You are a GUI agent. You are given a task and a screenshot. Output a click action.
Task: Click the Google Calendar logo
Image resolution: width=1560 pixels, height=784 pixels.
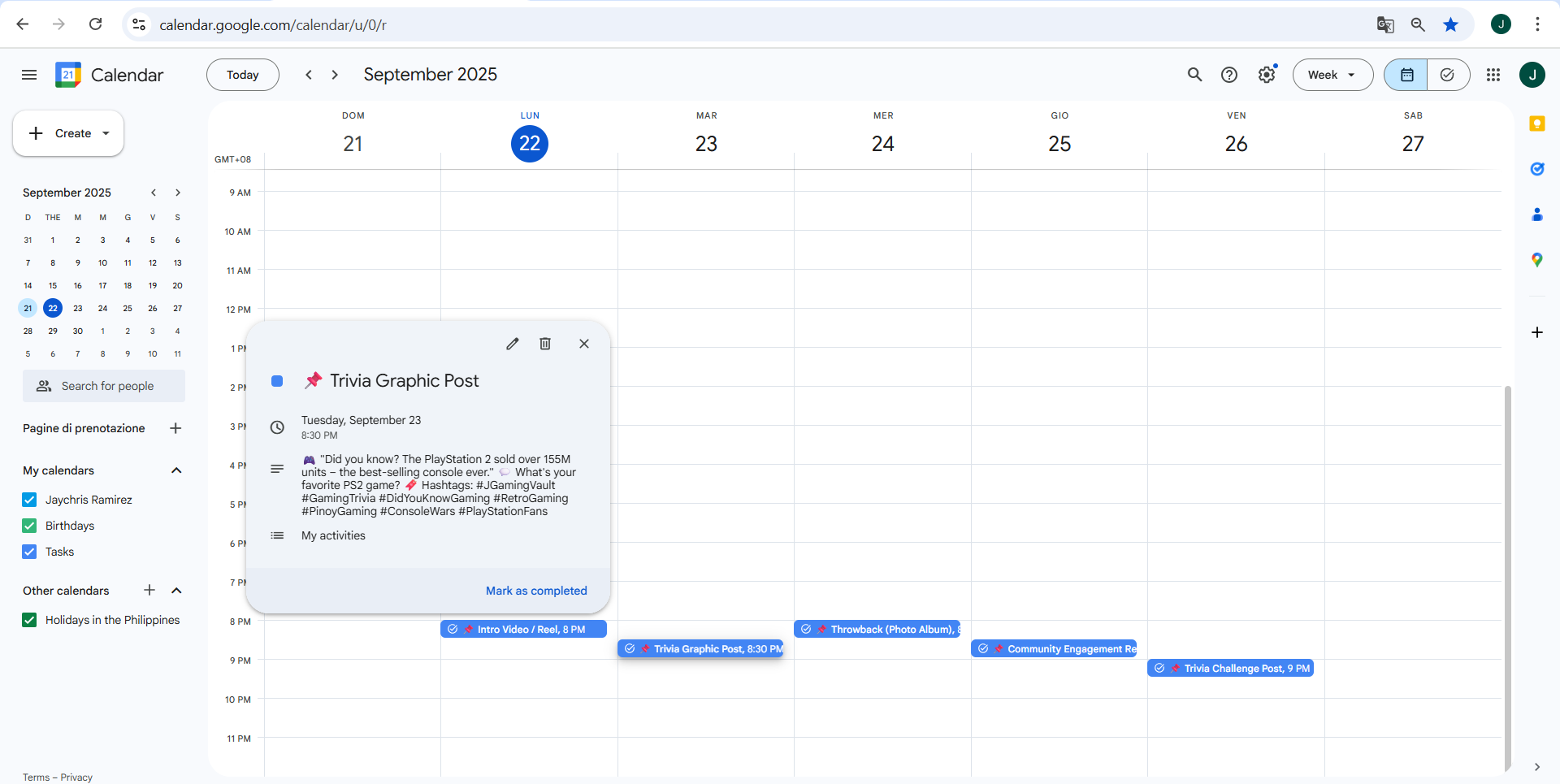68,75
